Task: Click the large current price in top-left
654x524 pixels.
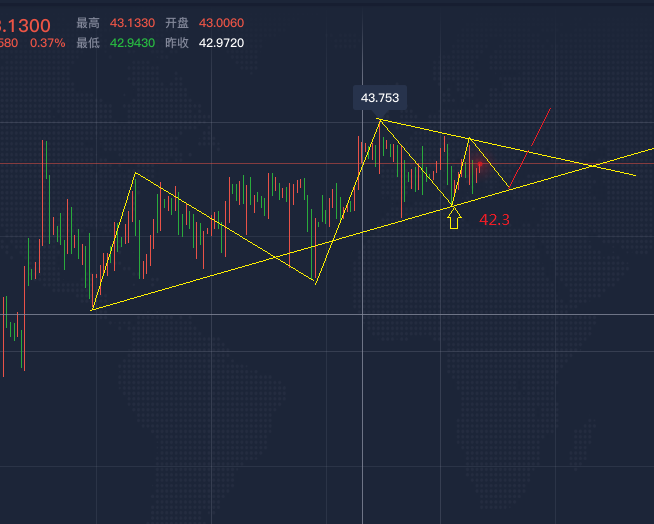Action: click(x=25, y=22)
